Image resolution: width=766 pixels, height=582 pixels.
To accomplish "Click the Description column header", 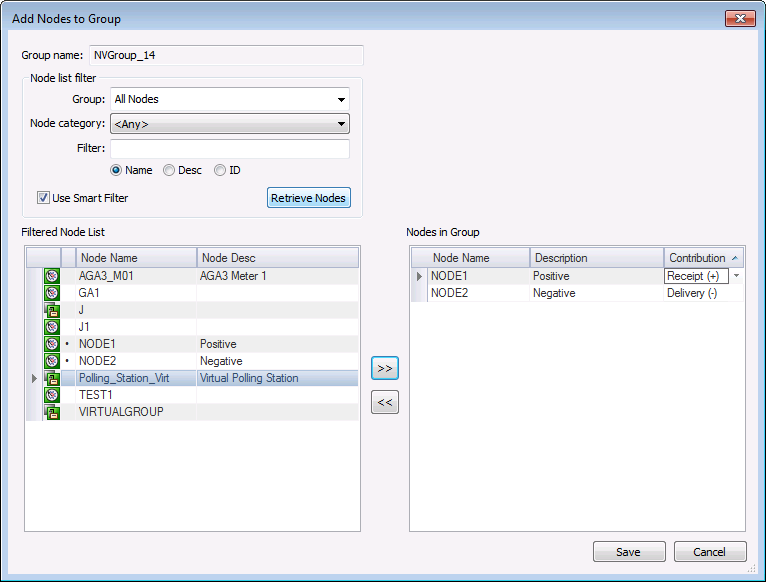I will tap(596, 258).
